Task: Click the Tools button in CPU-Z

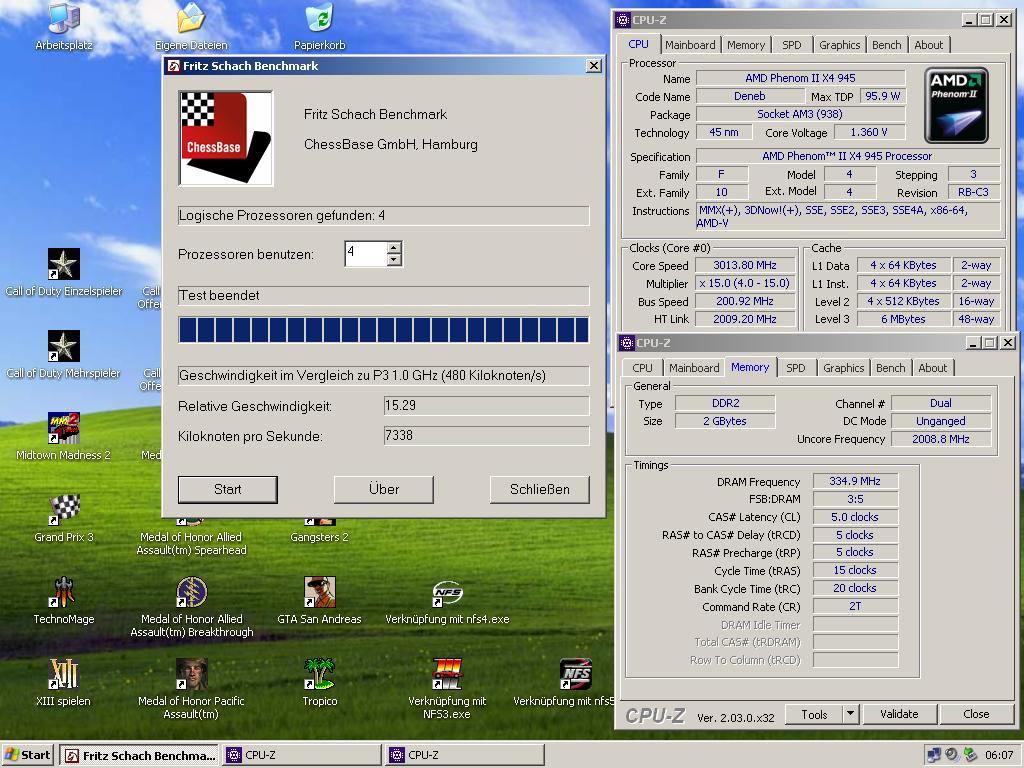Action: click(x=814, y=714)
